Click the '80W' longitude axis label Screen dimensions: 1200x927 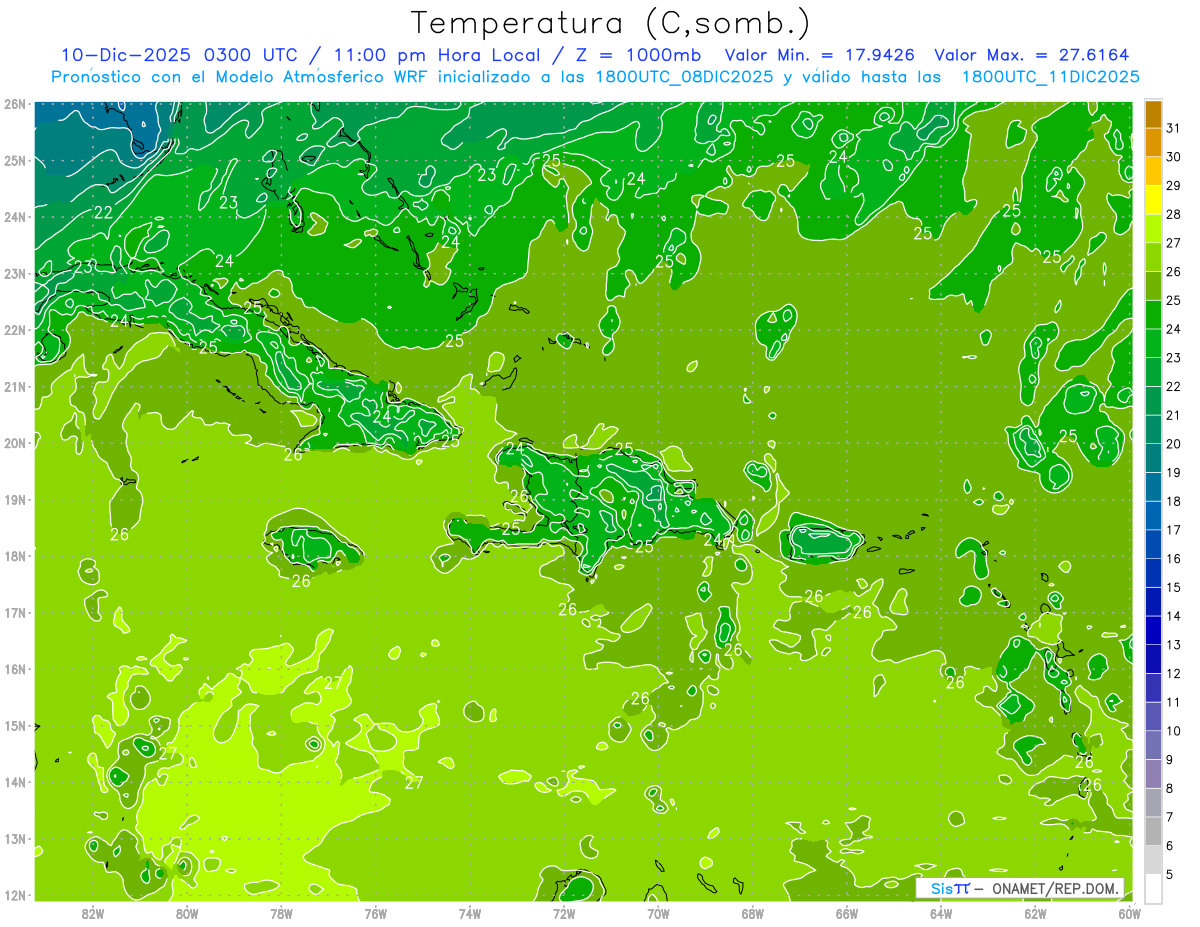tap(187, 912)
